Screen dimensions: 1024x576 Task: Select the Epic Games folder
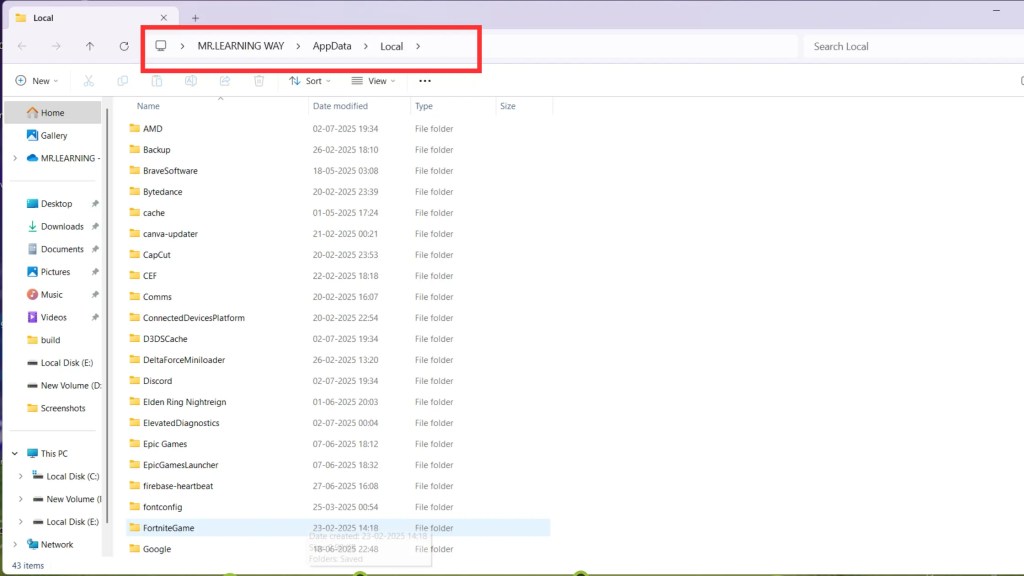tap(165, 444)
